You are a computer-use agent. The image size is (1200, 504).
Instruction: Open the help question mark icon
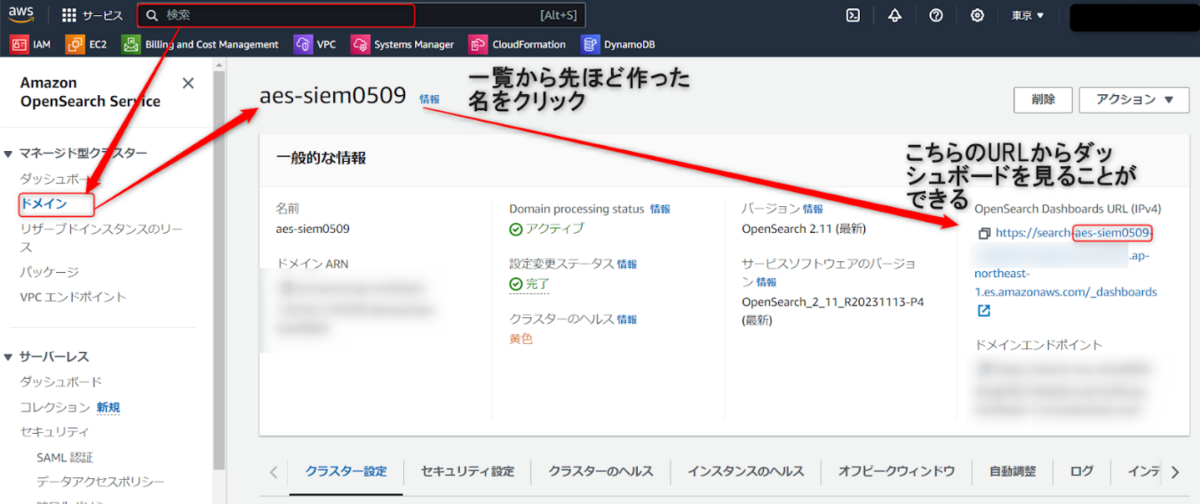936,15
